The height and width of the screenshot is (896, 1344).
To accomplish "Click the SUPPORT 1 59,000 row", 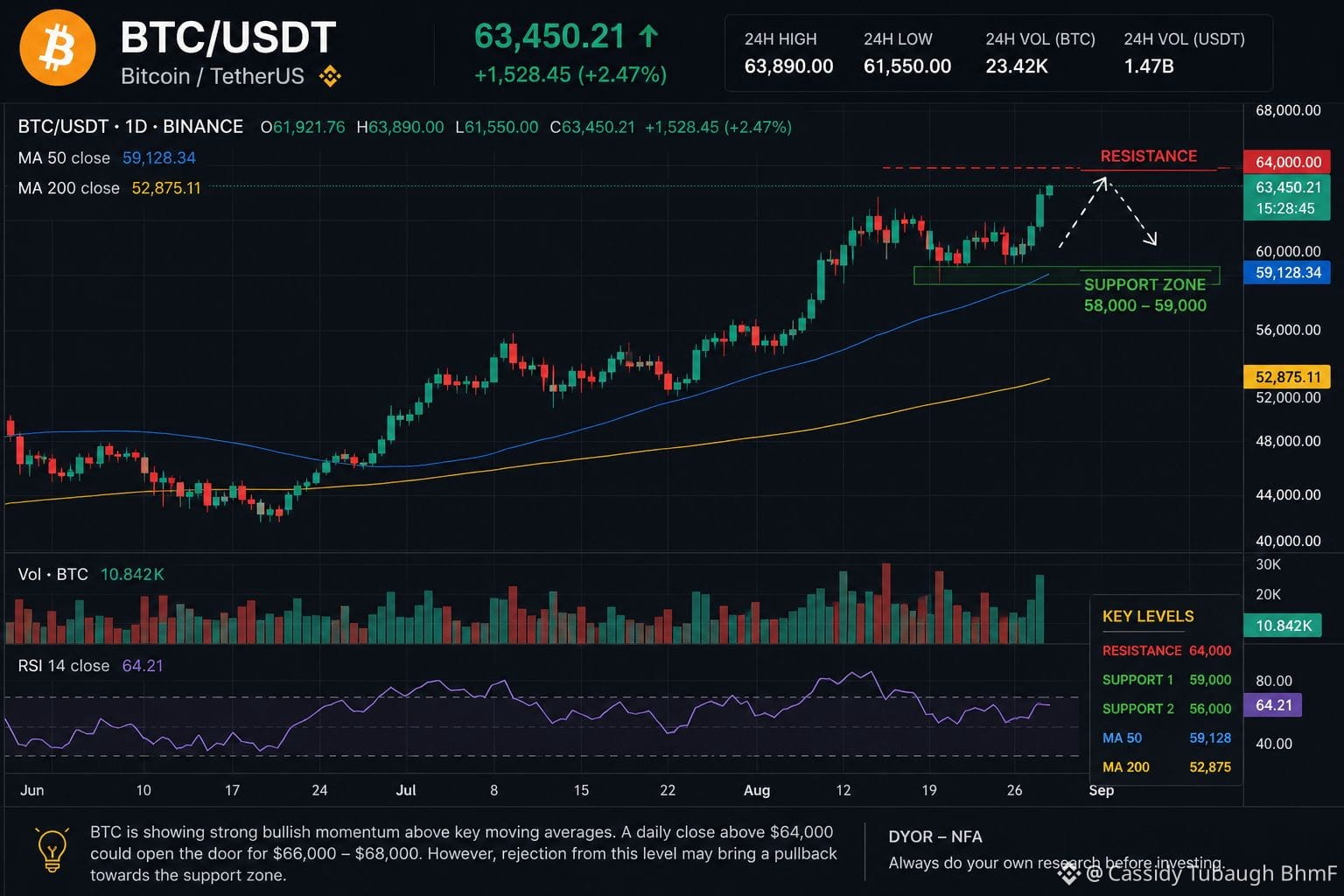I will [1166, 680].
